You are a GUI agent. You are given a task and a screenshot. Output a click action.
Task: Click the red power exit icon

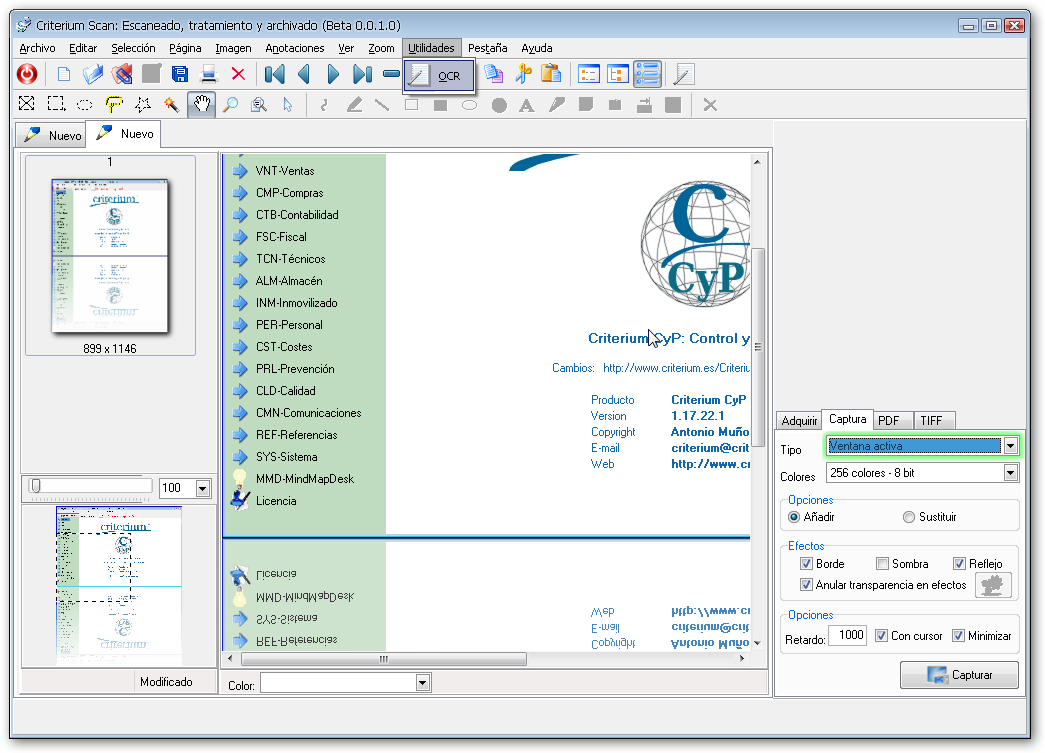(x=27, y=74)
